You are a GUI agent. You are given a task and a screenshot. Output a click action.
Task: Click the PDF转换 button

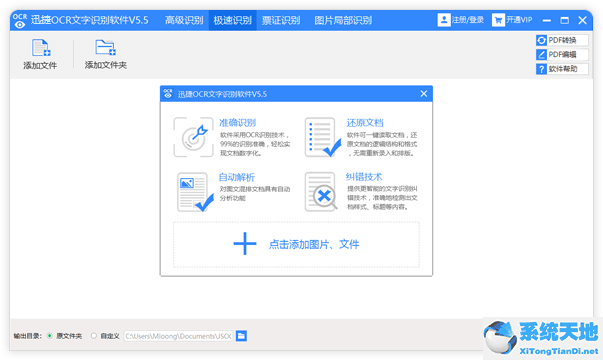click(x=562, y=40)
